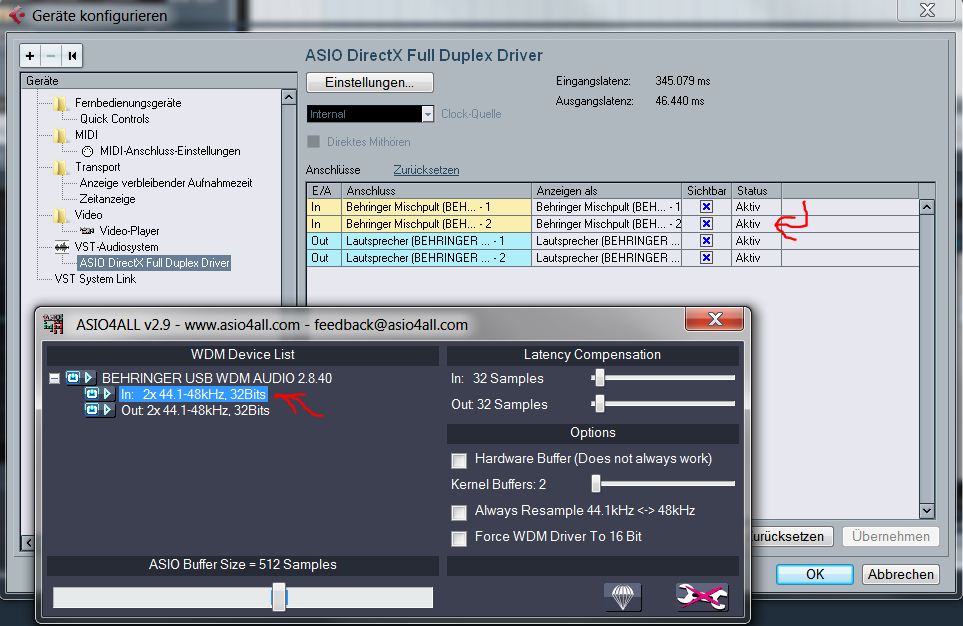
Task: Click the Anschluss column header
Action: (x=436, y=190)
